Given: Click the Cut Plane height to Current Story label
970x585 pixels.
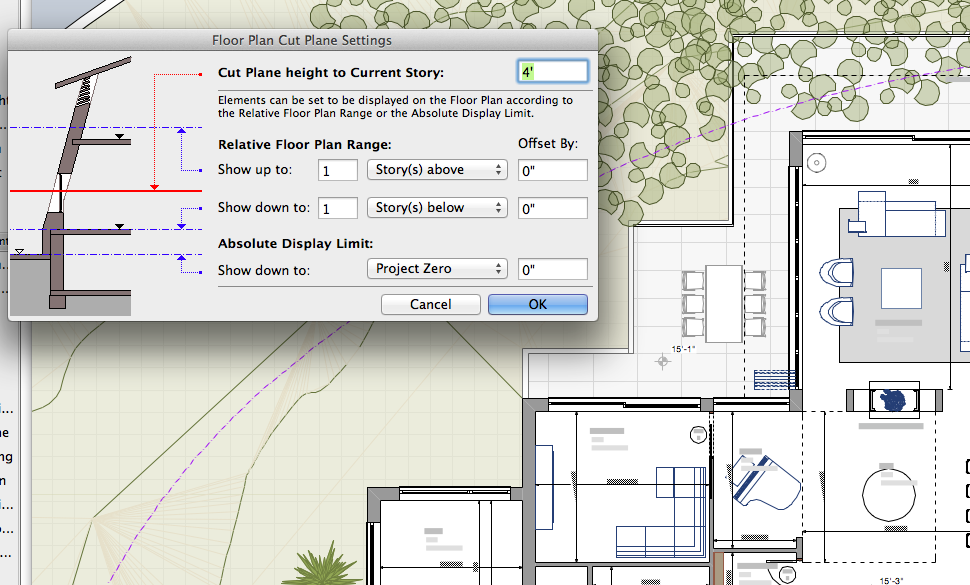Looking at the screenshot, I should (330, 72).
